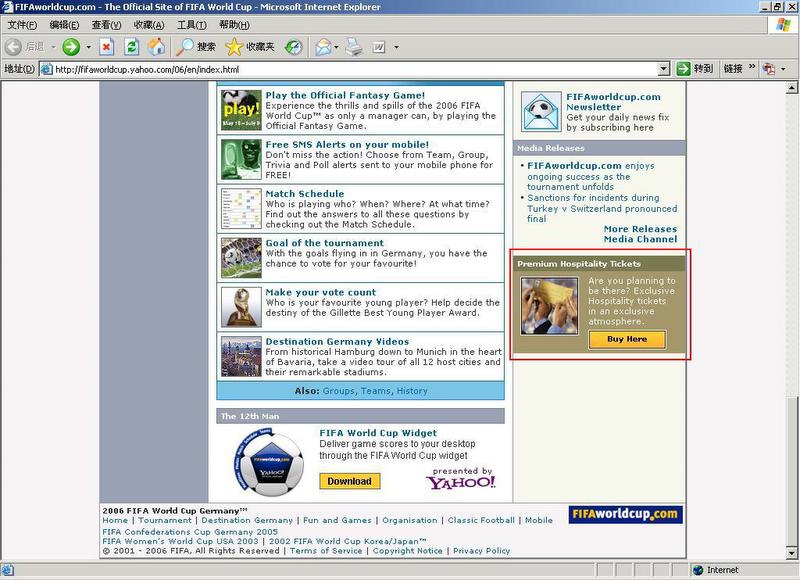Click the vertical scrollbar up arrow
Image resolution: width=800 pixels, height=580 pixels.
[792, 88]
